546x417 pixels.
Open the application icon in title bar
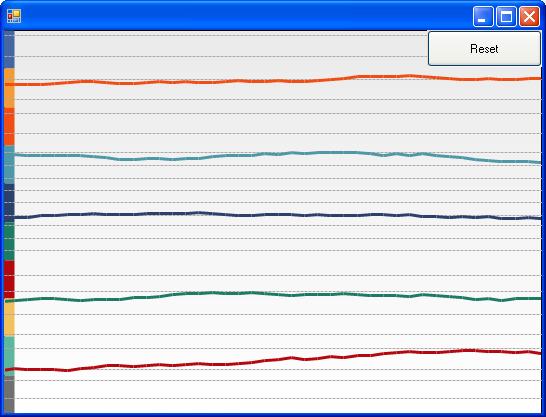[x=14, y=16]
